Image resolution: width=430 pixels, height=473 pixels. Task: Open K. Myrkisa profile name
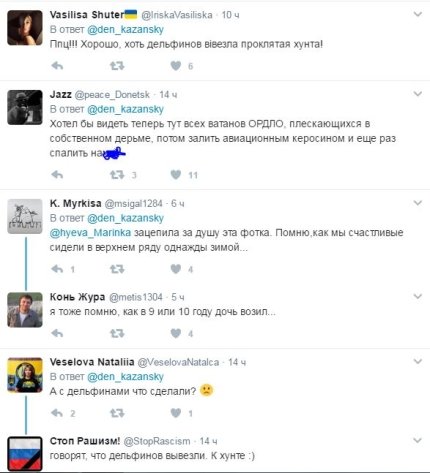(x=75, y=203)
